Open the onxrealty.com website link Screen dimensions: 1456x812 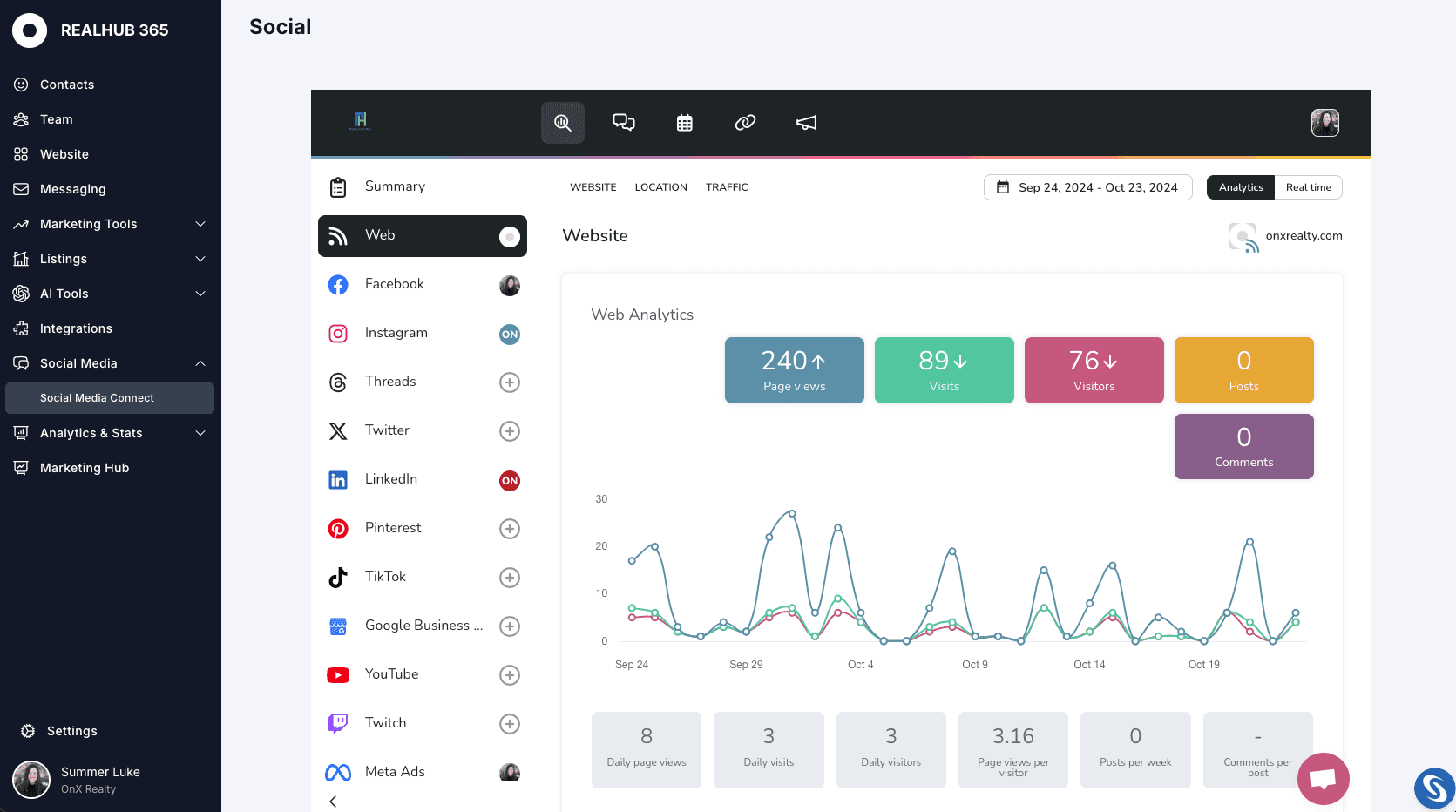(1304, 236)
